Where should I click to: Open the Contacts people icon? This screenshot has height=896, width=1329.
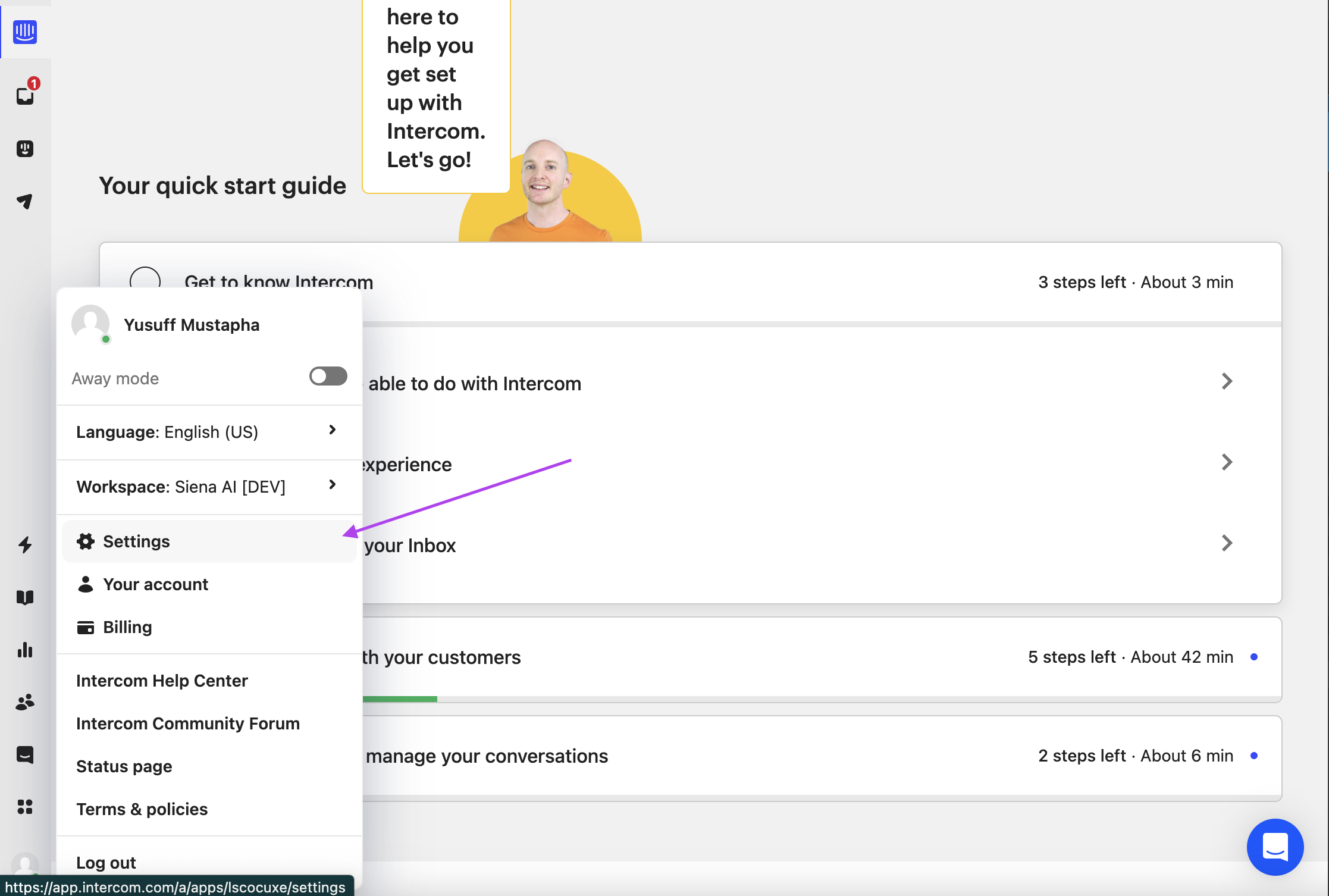[x=25, y=703]
